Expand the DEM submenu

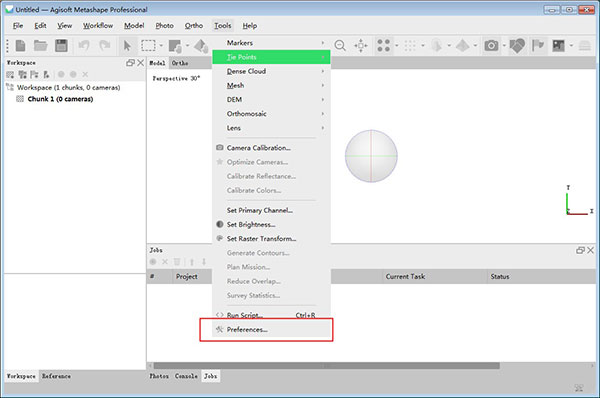(271, 100)
